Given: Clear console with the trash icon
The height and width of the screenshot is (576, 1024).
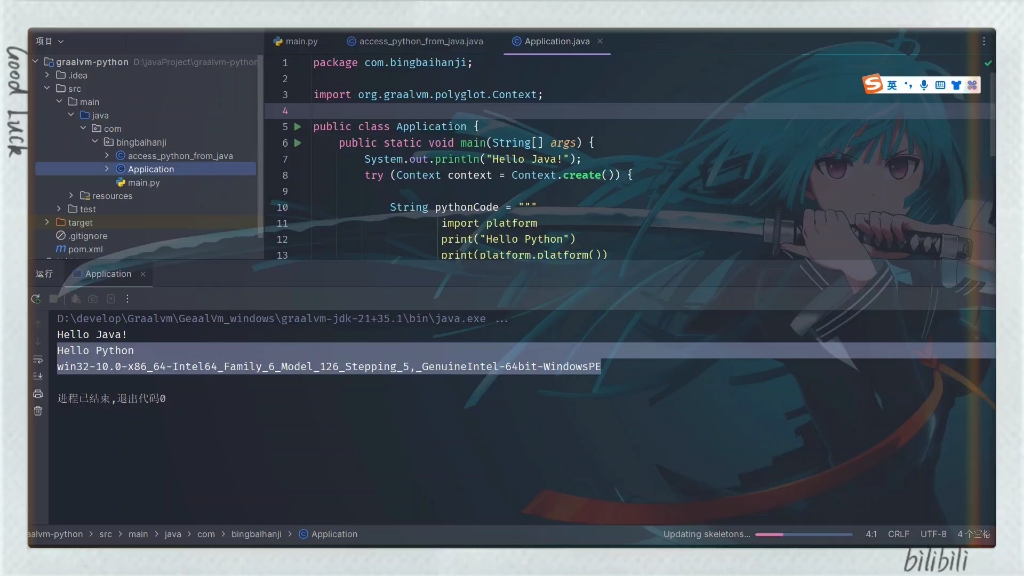Looking at the screenshot, I should 38,411.
